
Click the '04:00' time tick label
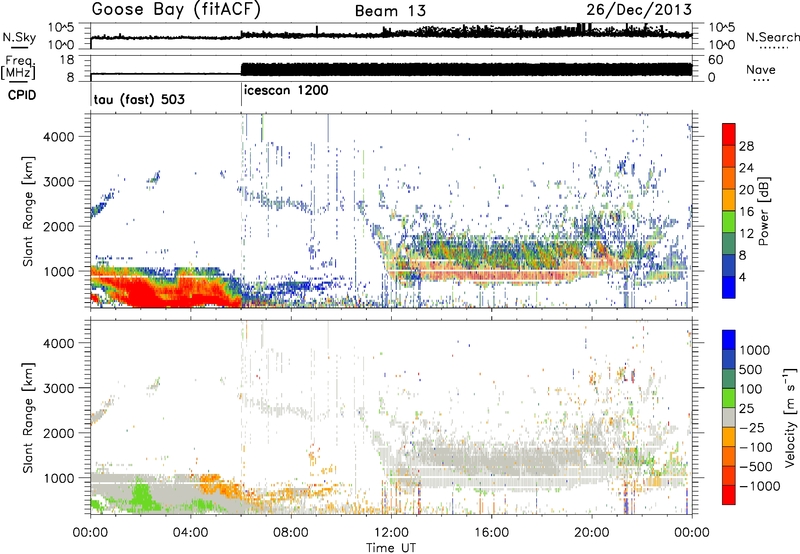pos(190,533)
